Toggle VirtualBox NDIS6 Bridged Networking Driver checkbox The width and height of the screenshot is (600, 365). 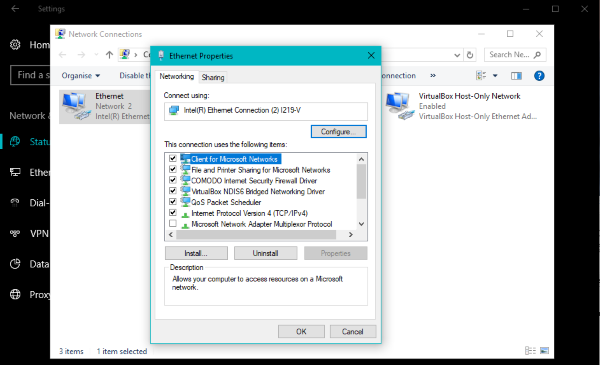pos(173,191)
